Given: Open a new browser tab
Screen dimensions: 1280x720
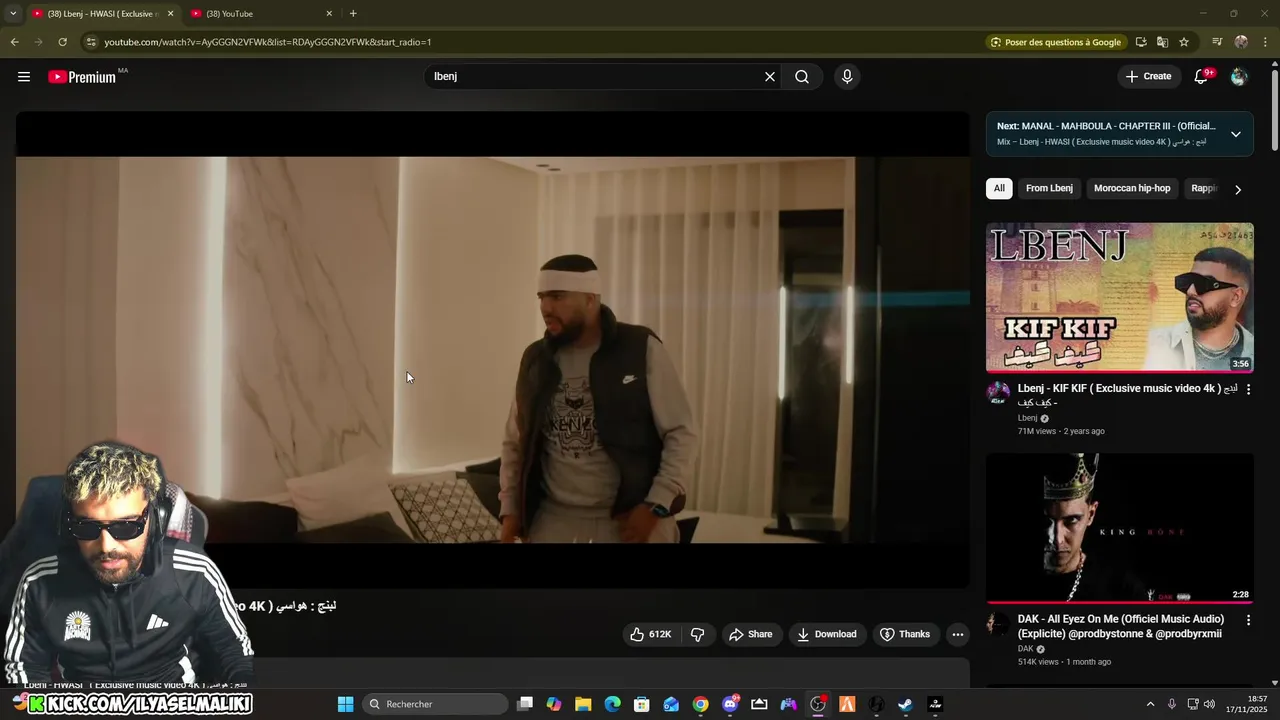Looking at the screenshot, I should click(x=353, y=13).
